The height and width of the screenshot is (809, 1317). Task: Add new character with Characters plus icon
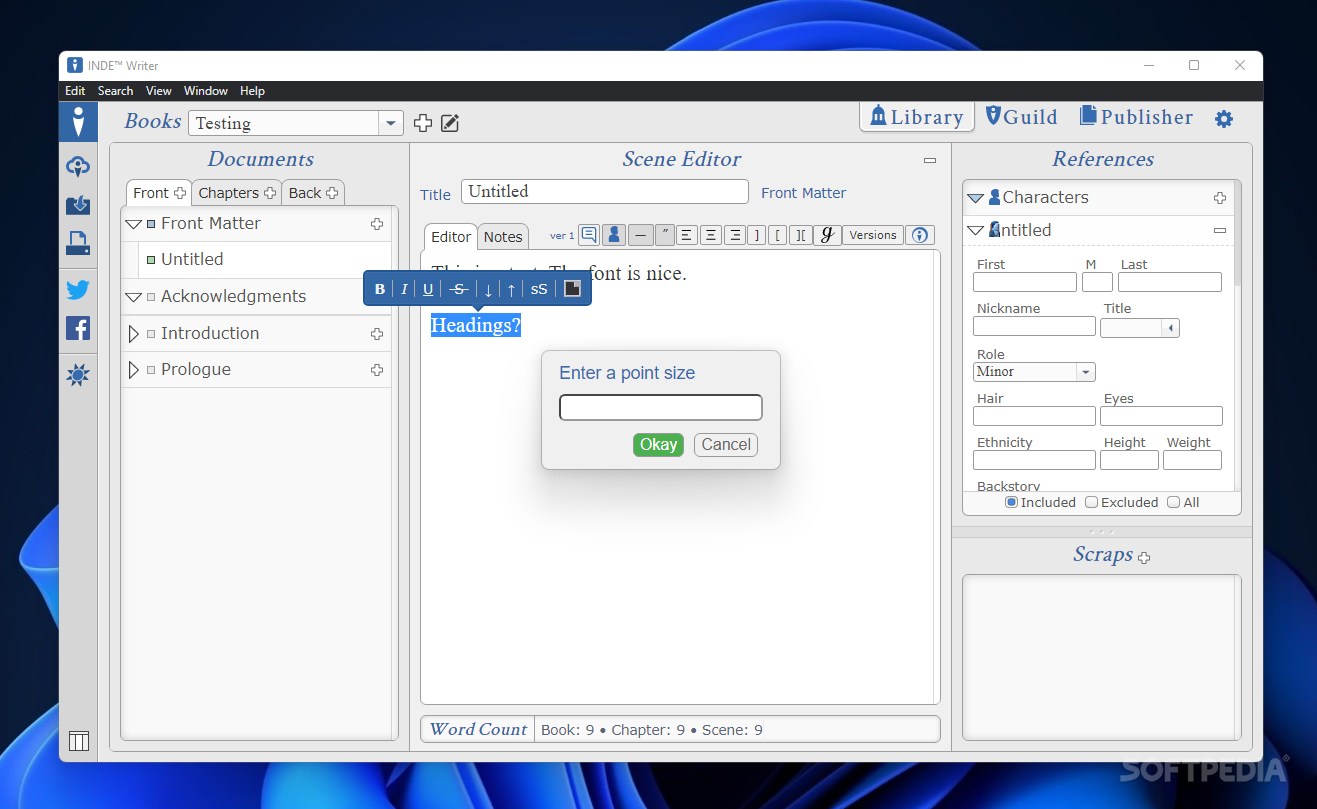[x=1220, y=198]
